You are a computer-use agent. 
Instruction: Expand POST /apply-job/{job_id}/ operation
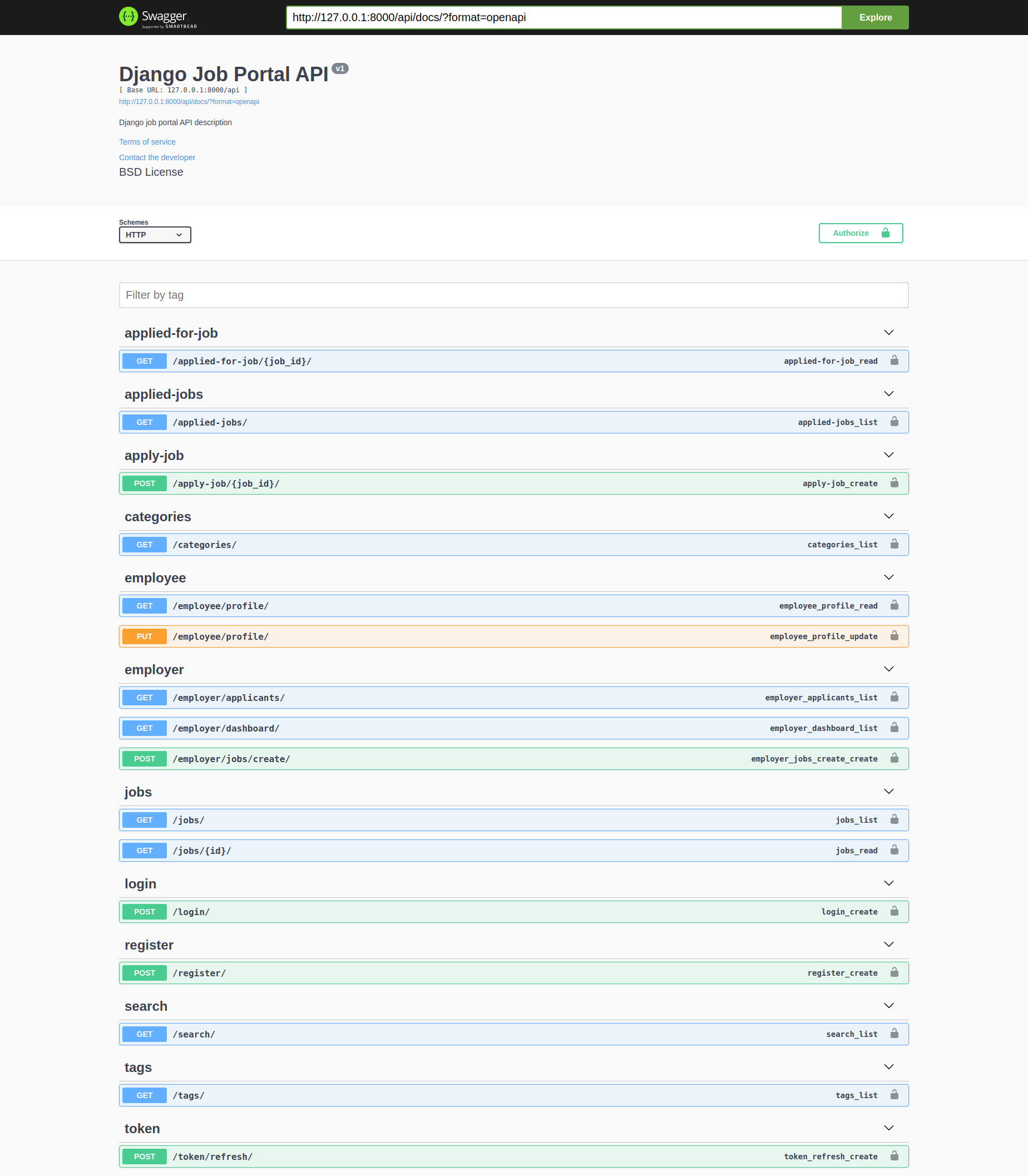point(513,483)
